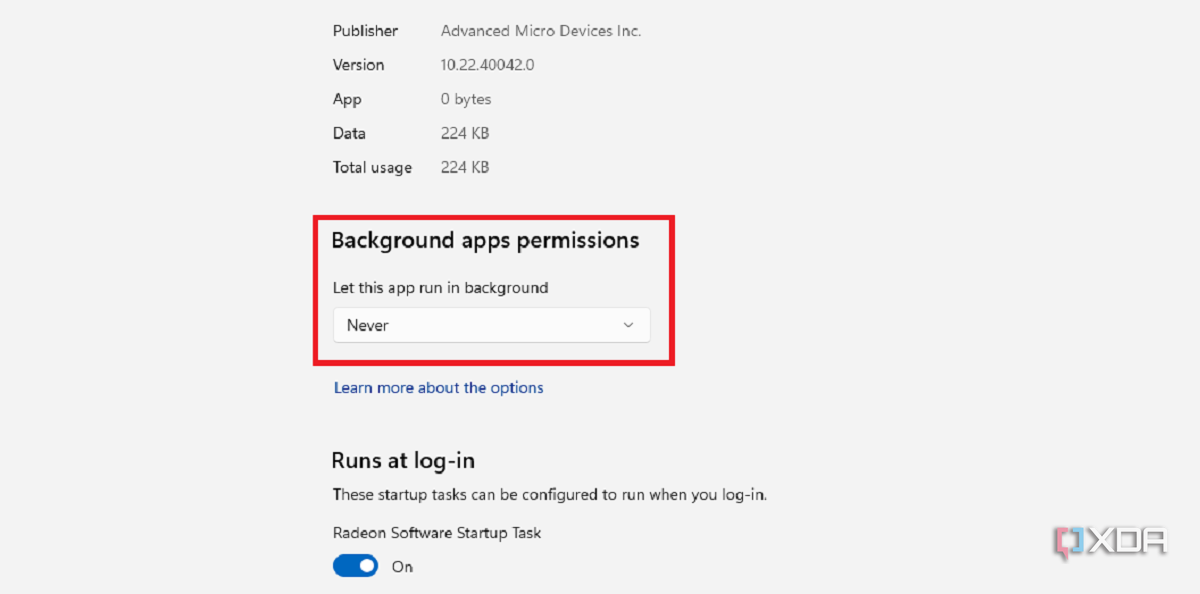Click the Runs at log-in section heading
The height and width of the screenshot is (594, 1200).
pos(402,460)
